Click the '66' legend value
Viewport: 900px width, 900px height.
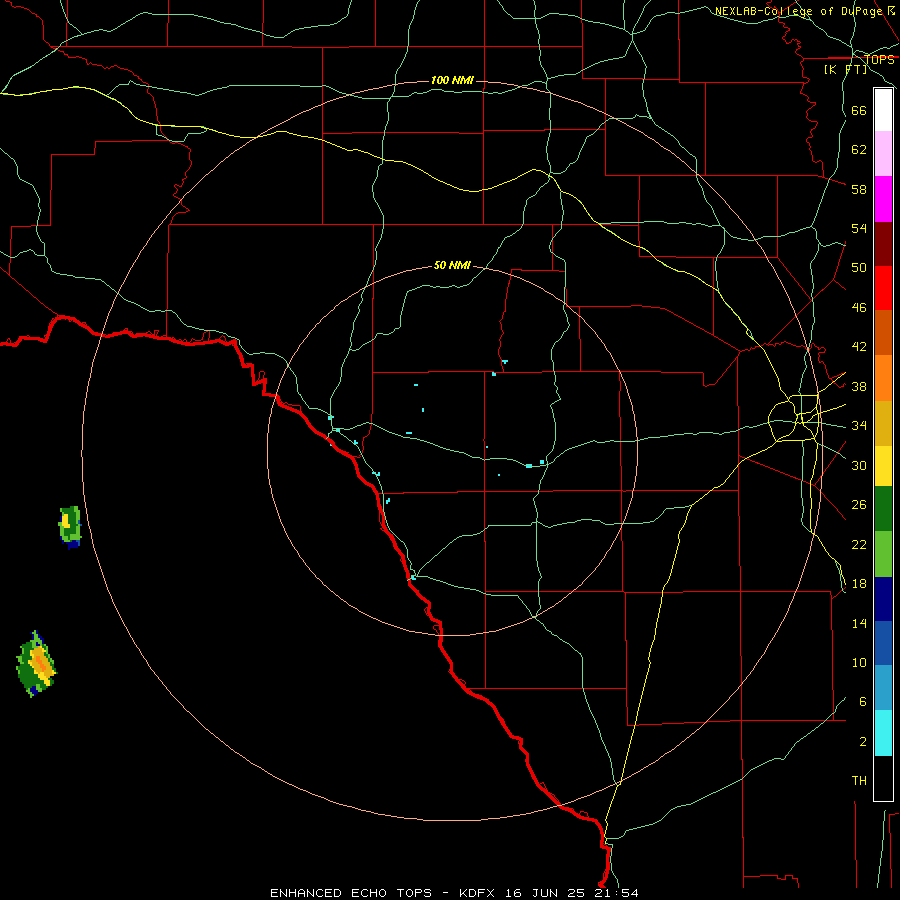(859, 110)
